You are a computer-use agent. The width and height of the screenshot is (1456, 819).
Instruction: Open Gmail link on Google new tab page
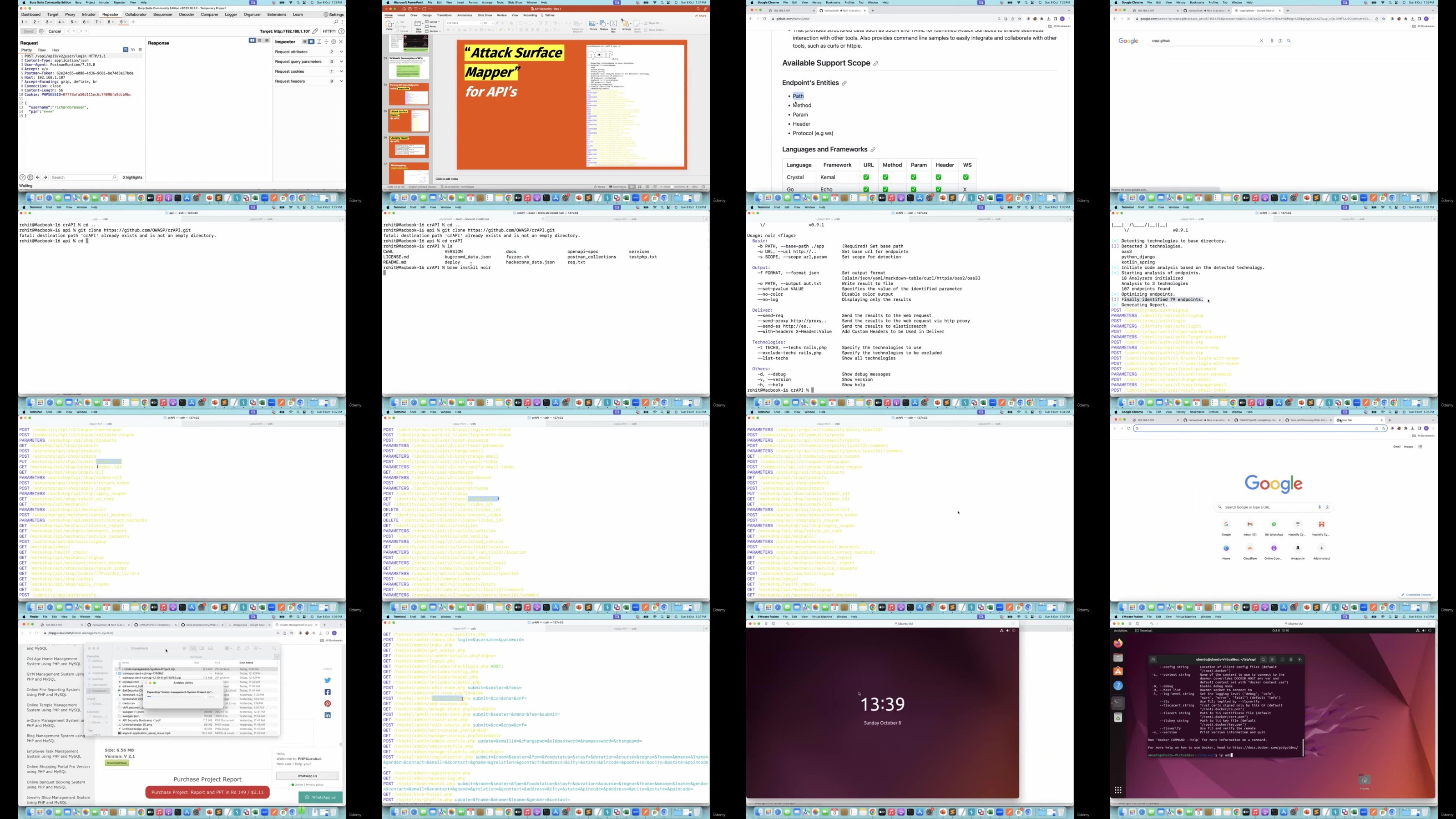(1397, 446)
